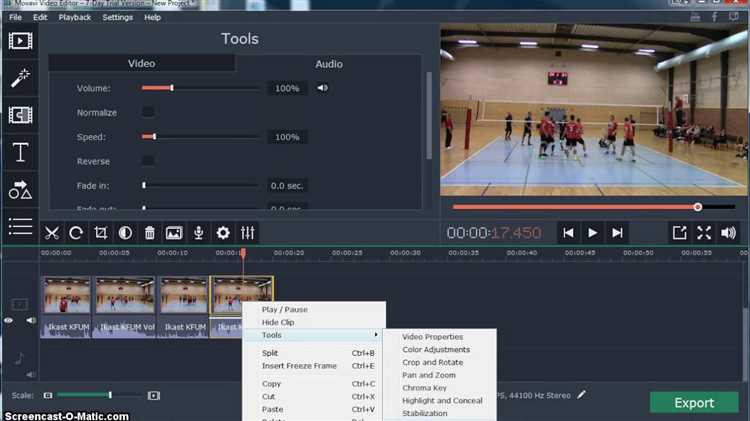Play the video preview
This screenshot has width=750, height=421.
pyautogui.click(x=592, y=233)
